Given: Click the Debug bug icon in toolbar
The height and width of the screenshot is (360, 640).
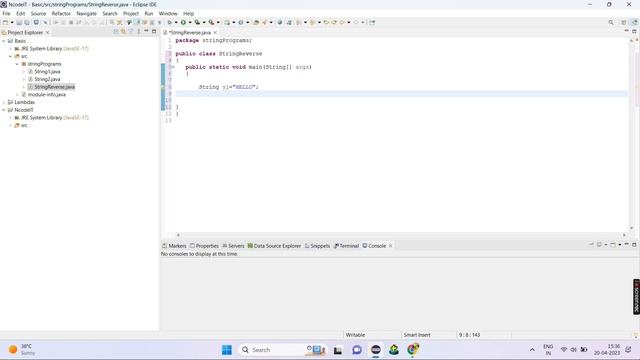Looking at the screenshot, I should [169, 22].
